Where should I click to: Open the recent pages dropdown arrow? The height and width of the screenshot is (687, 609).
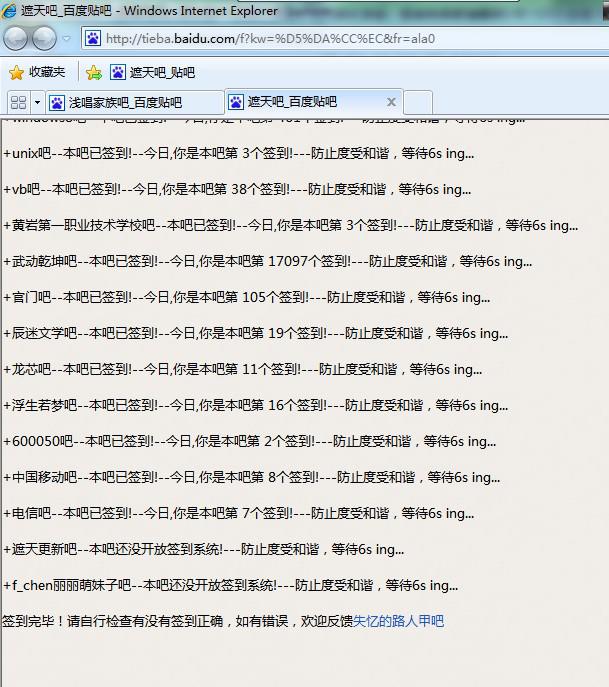[x=67, y=39]
